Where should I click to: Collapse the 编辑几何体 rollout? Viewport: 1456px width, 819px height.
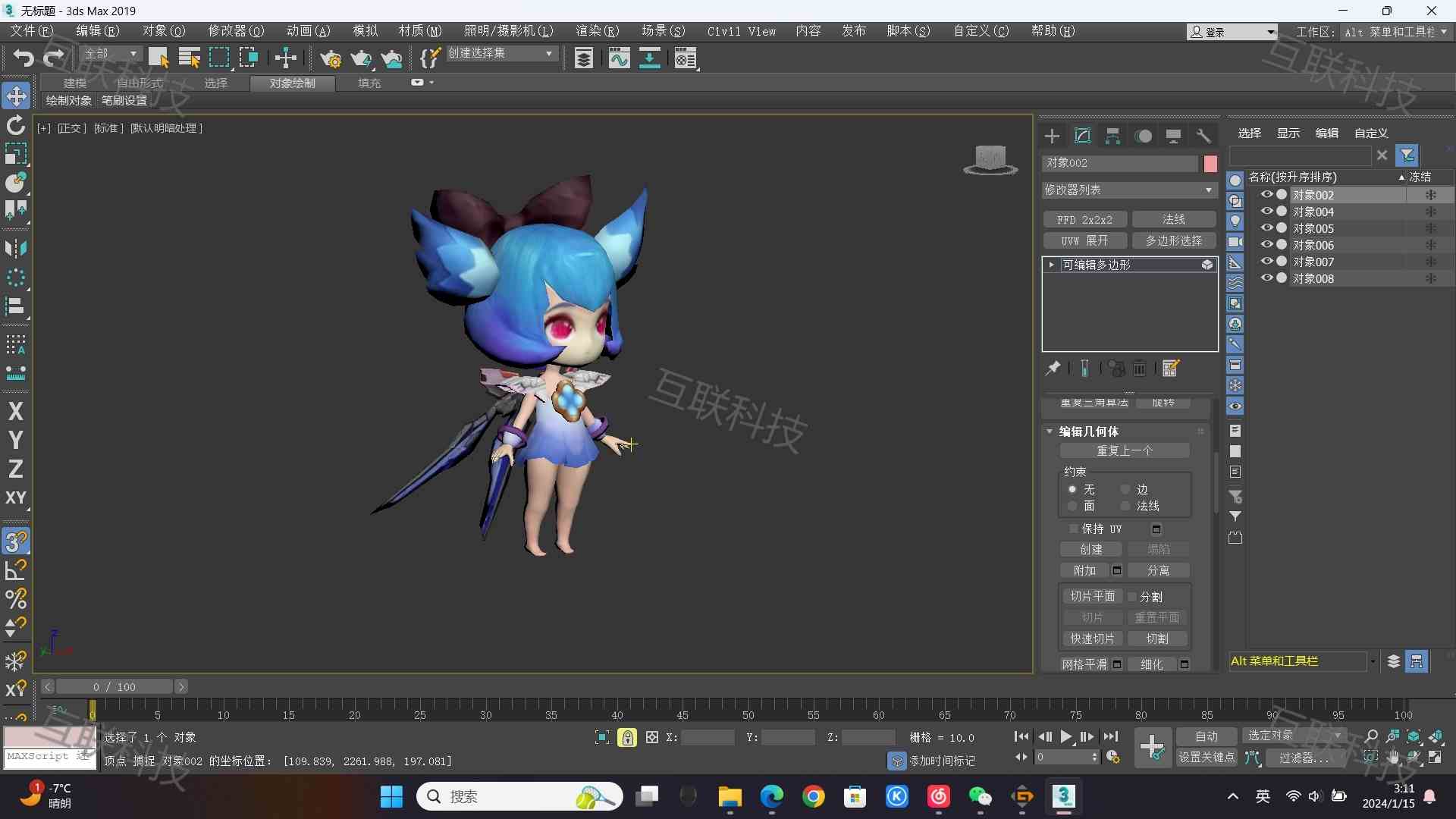pyautogui.click(x=1050, y=431)
